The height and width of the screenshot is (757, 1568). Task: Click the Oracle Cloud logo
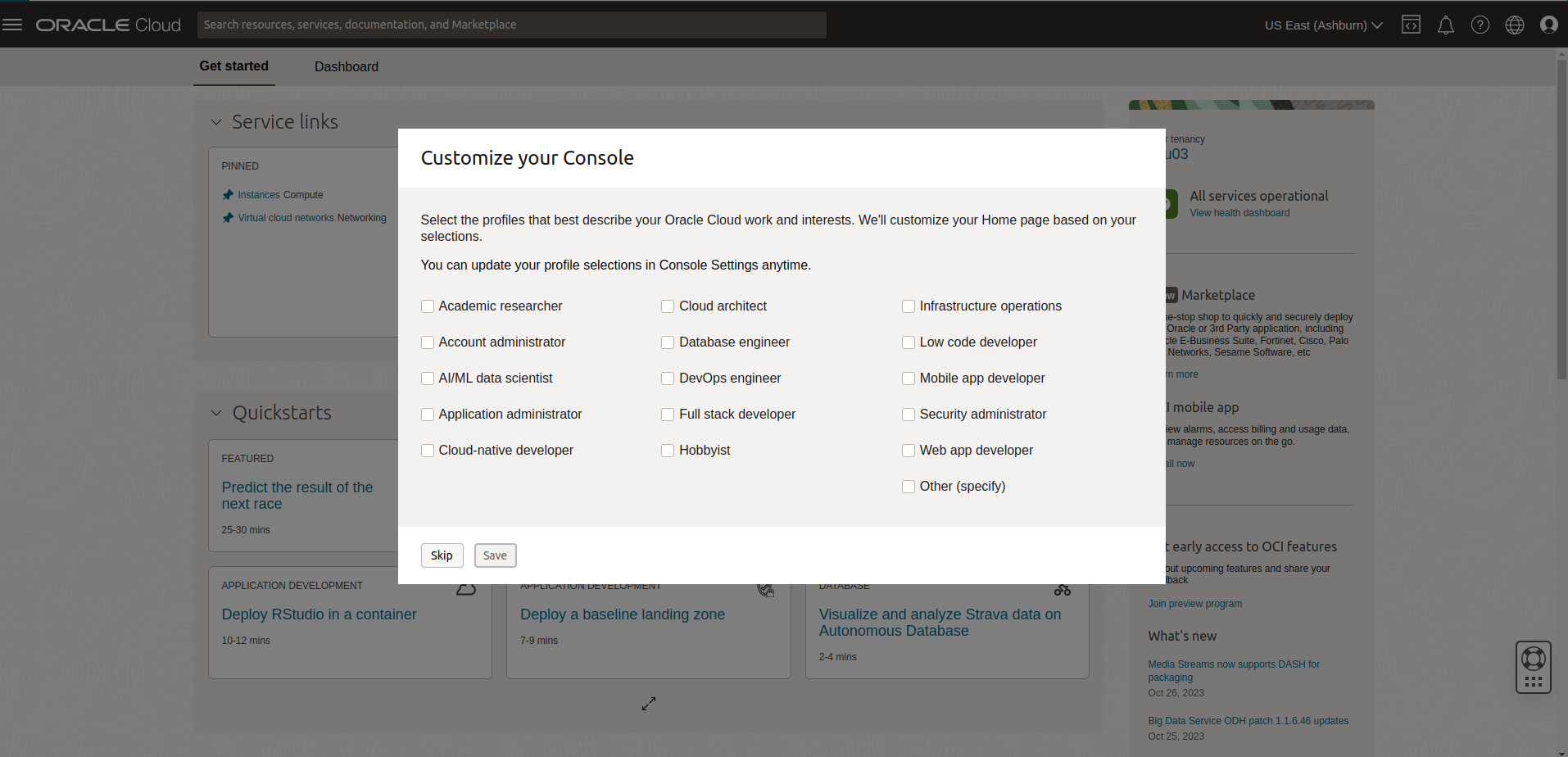(x=108, y=25)
